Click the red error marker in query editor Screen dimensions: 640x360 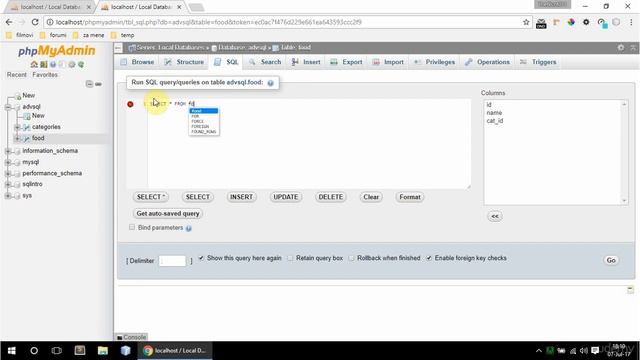point(130,104)
